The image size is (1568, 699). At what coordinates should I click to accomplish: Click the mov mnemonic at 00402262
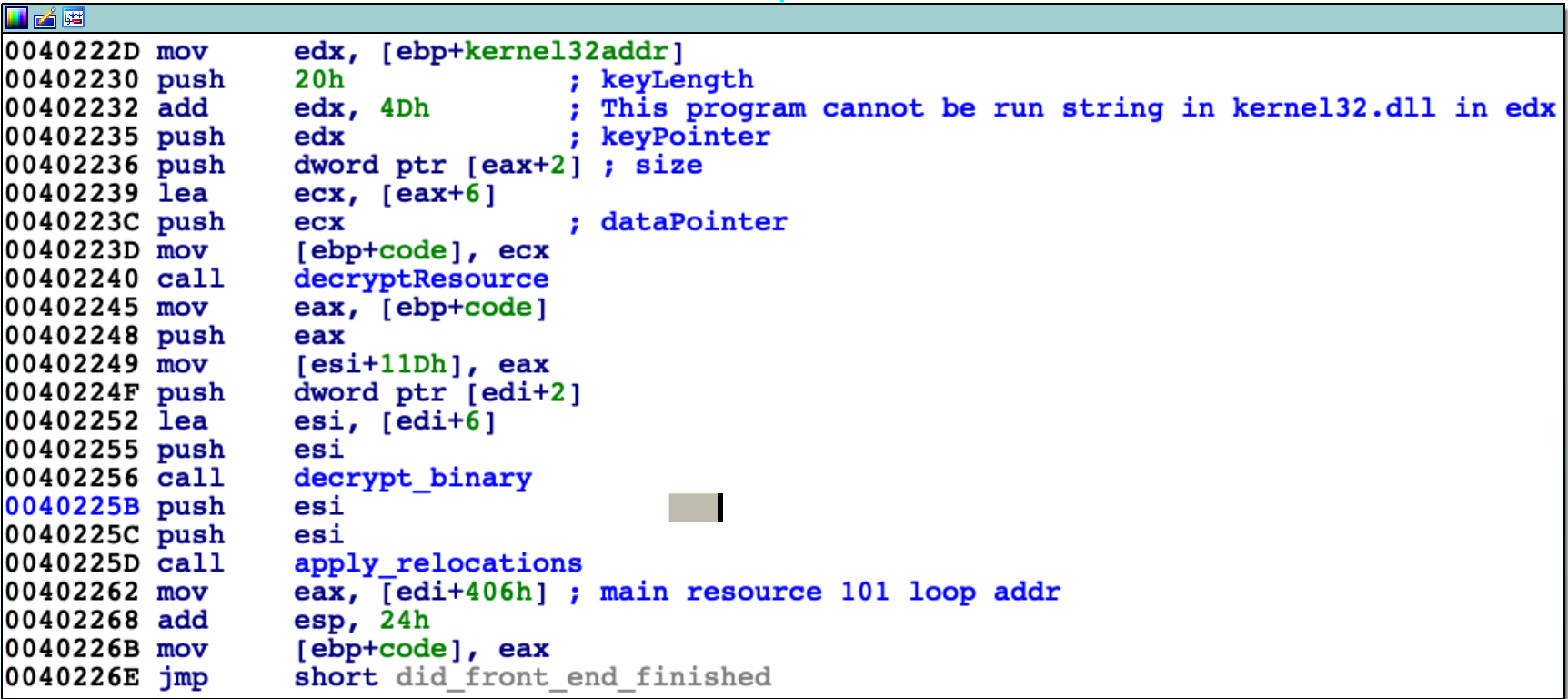tap(183, 592)
